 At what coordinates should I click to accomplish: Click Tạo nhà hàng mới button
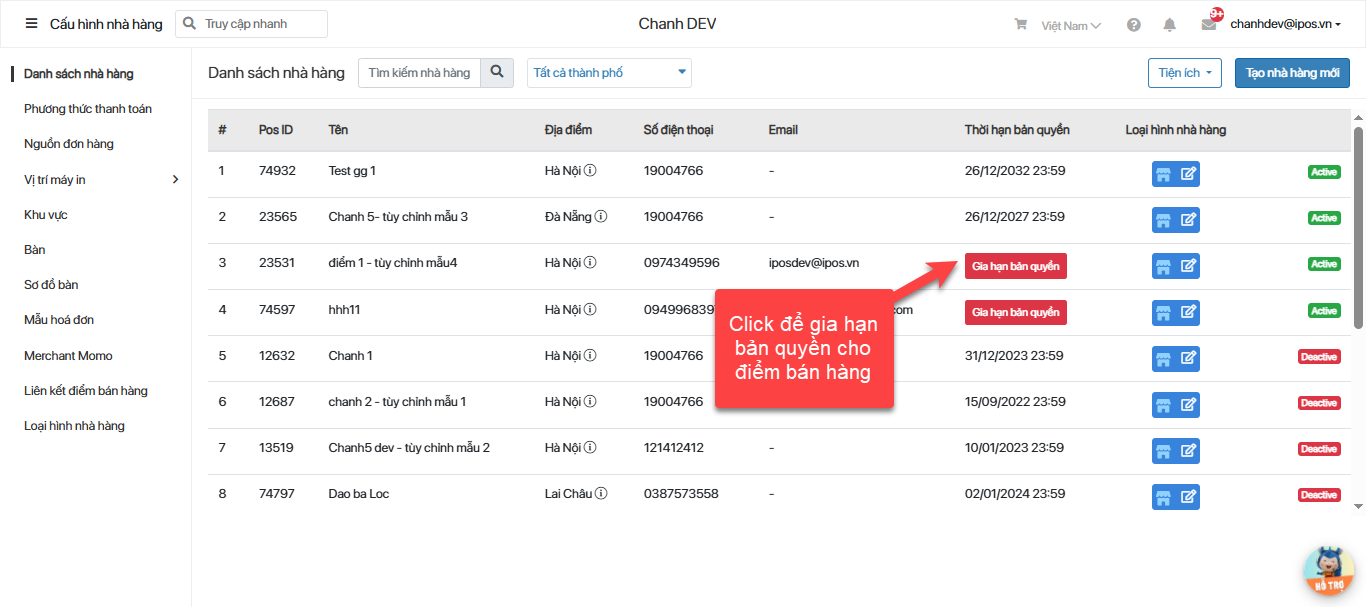(1292, 73)
